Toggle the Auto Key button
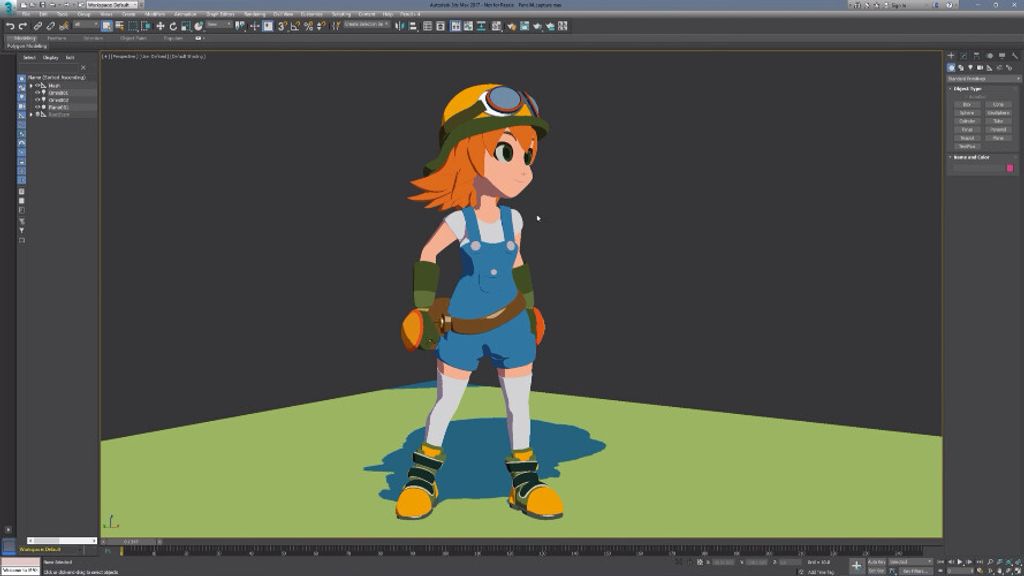This screenshot has width=1024, height=576. point(876,562)
